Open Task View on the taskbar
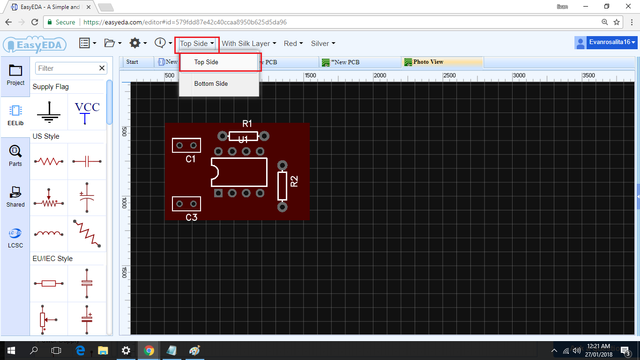This screenshot has height=360, width=640. coord(56,351)
